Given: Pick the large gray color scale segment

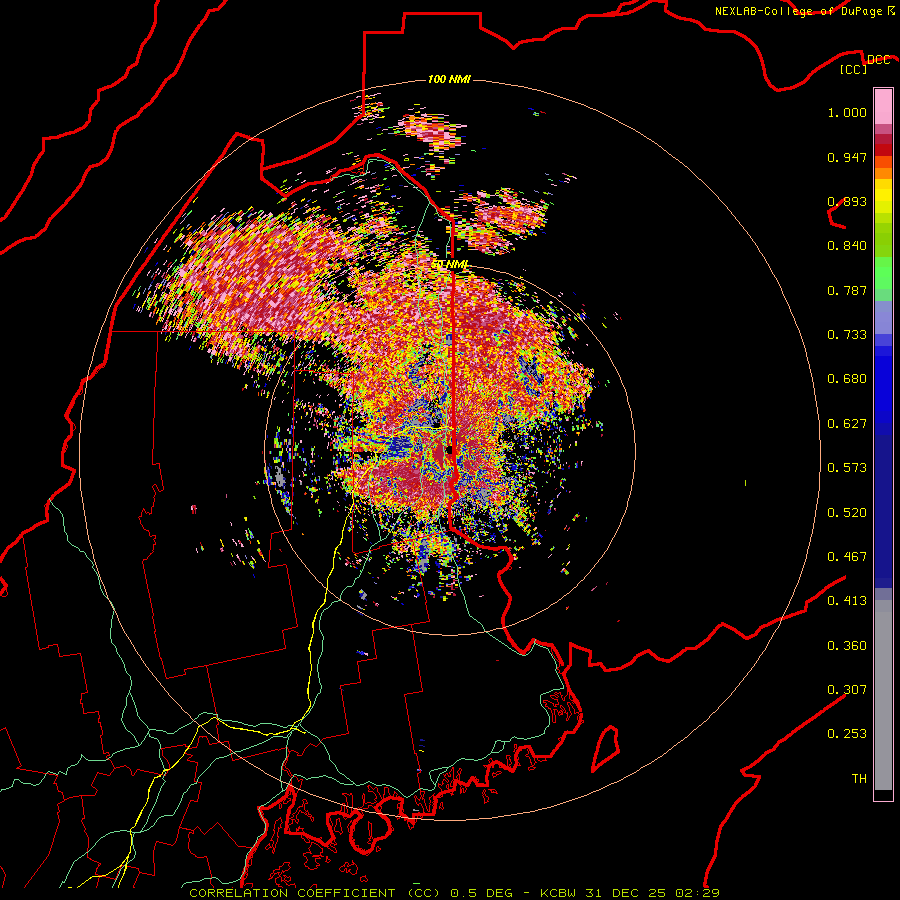Looking at the screenshot, I should pos(883,695).
